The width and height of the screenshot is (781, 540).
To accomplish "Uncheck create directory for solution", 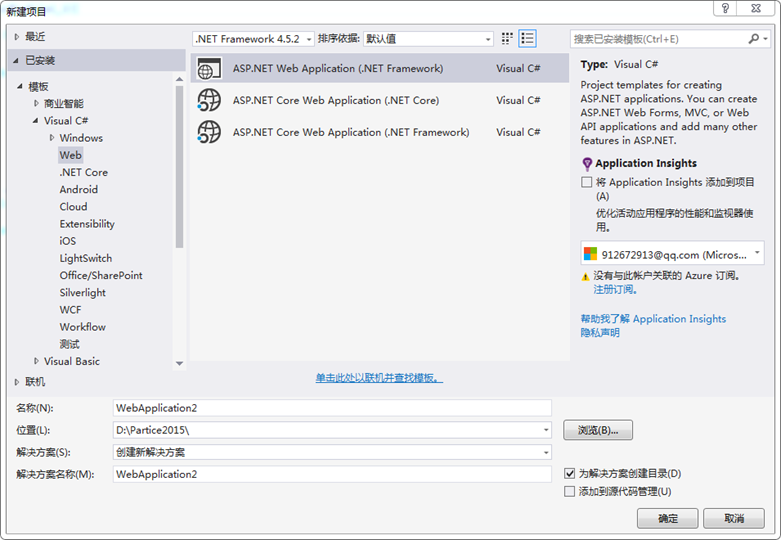I will point(569,473).
